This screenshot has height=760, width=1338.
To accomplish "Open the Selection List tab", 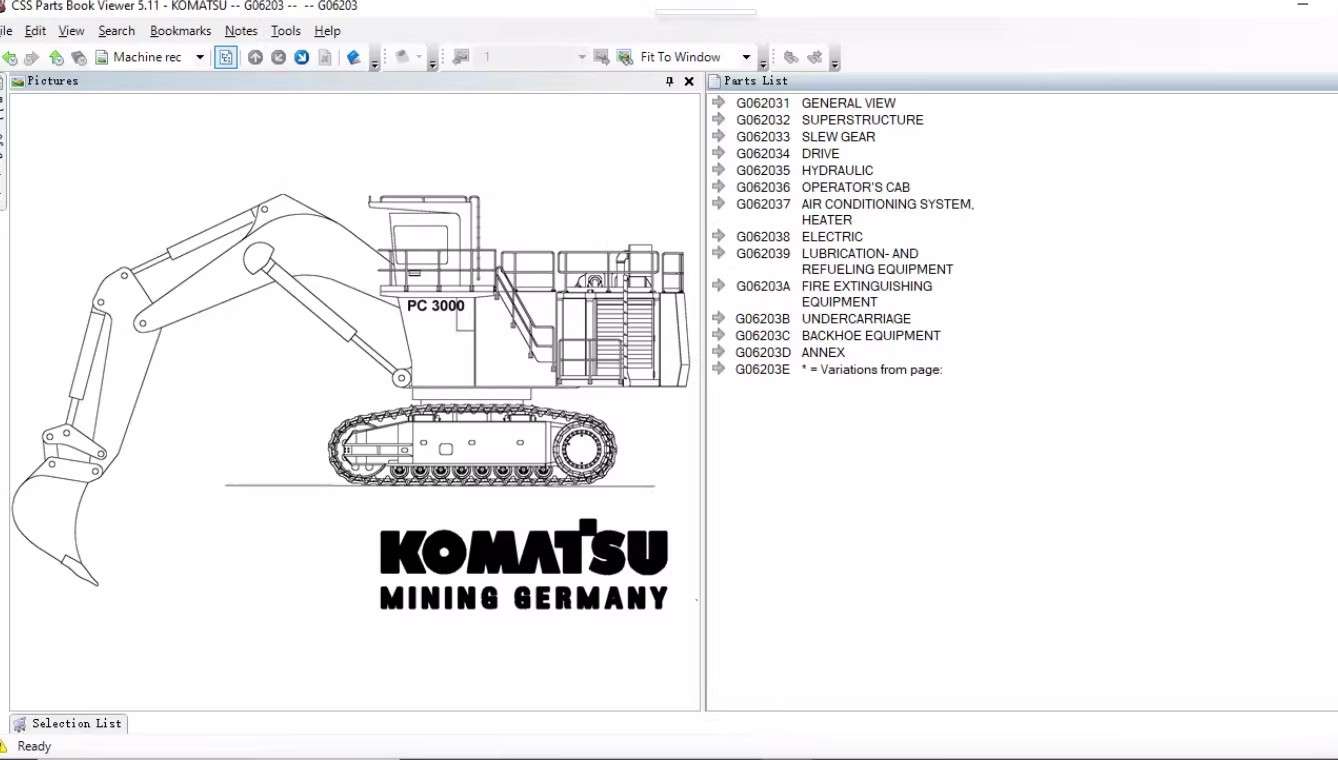I will [x=68, y=723].
